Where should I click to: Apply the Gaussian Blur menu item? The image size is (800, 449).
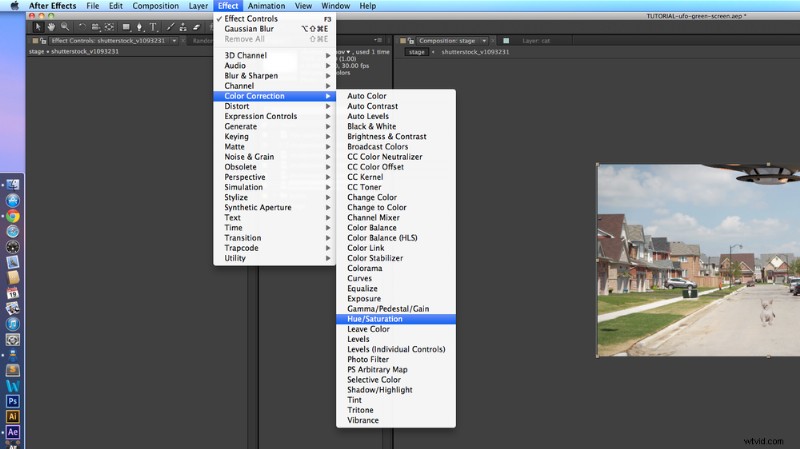(x=274, y=29)
